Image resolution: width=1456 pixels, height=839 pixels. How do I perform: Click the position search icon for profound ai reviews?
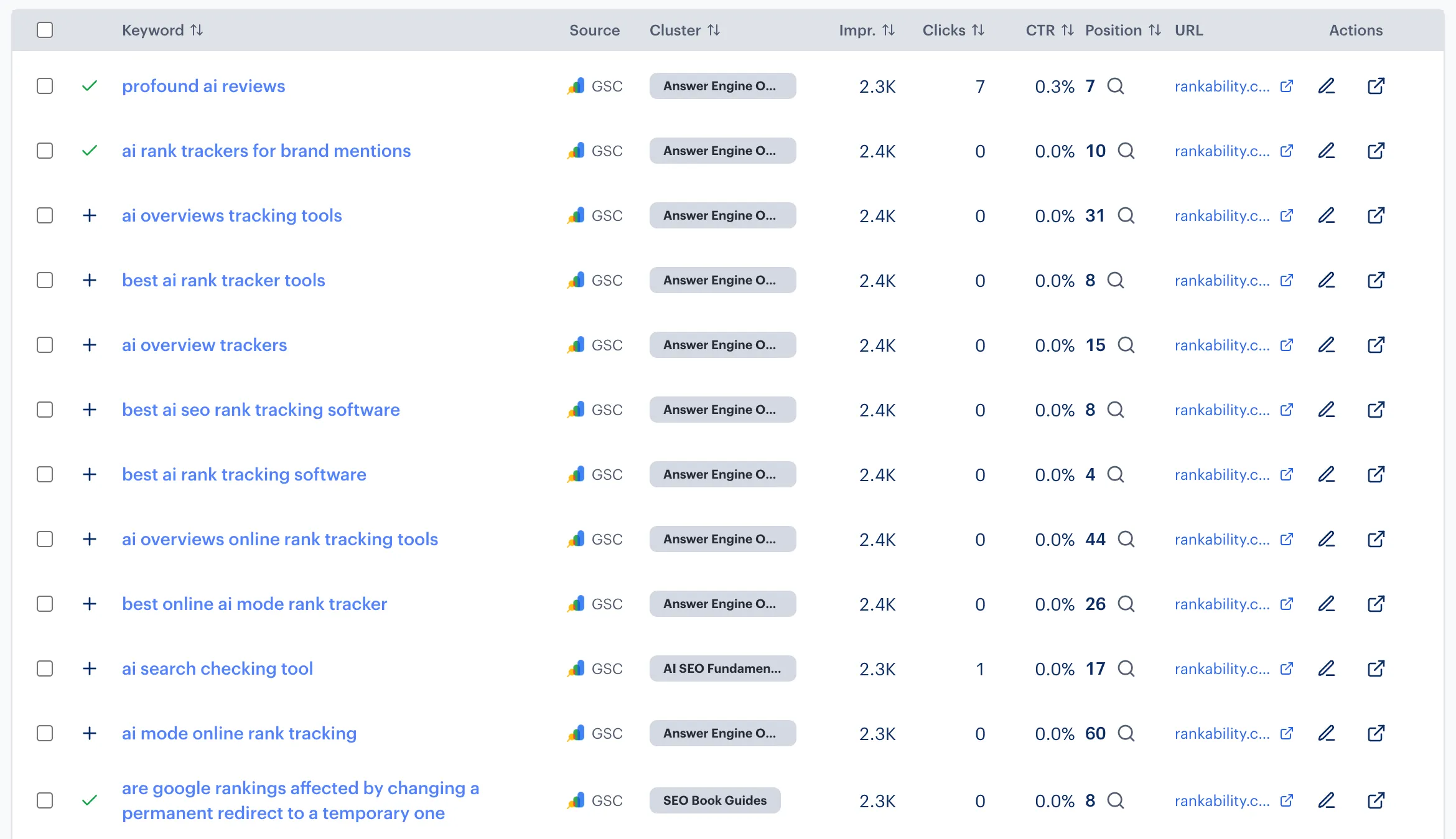point(1116,86)
